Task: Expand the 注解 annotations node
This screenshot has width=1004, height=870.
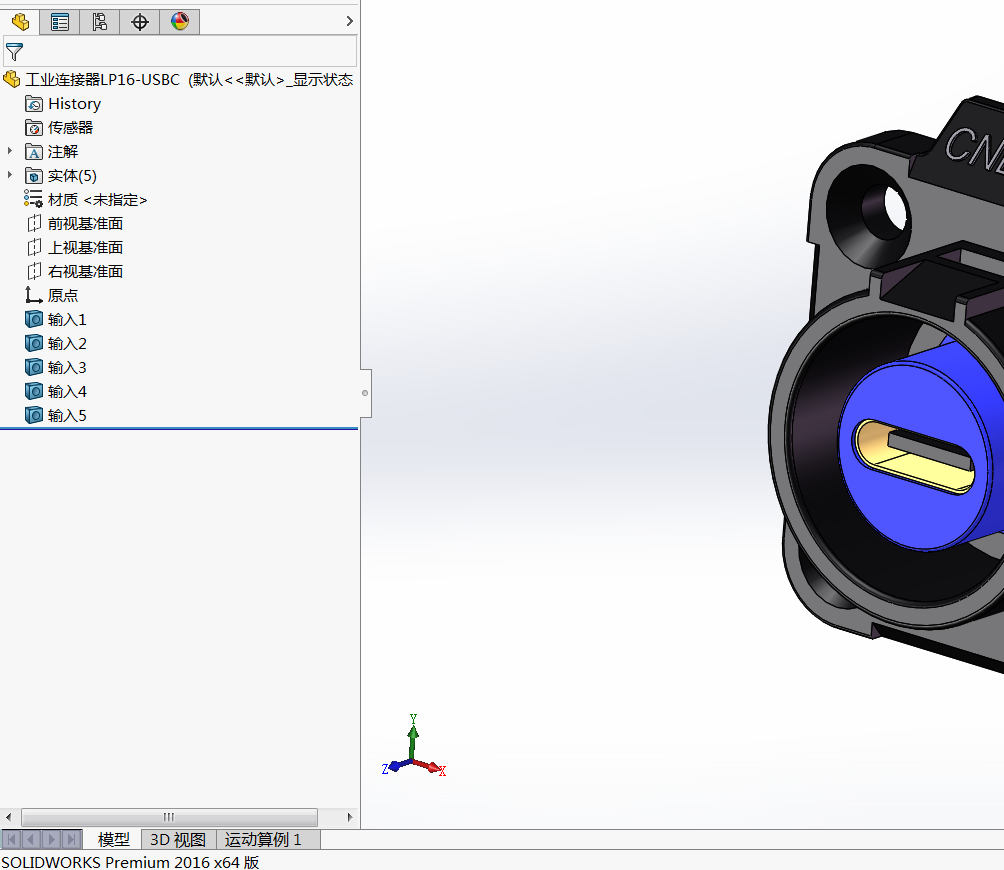Action: [10, 151]
